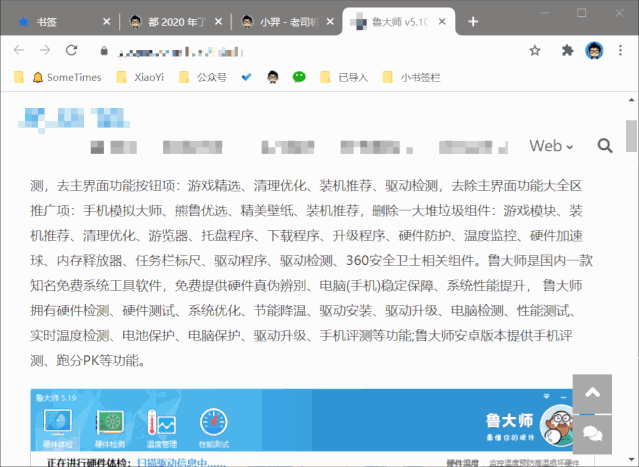Switch to the 小羿 - 老司机 tab
The height and width of the screenshot is (467, 639).
[286, 22]
